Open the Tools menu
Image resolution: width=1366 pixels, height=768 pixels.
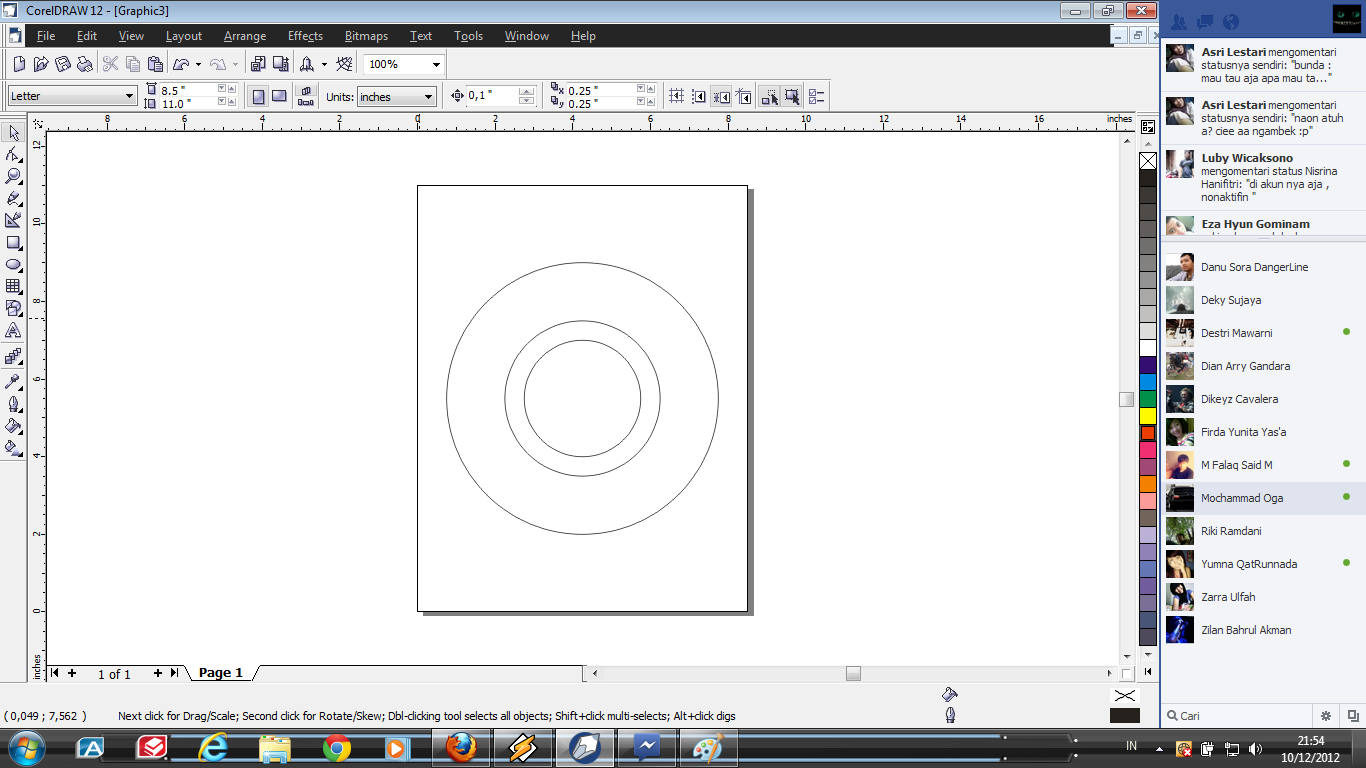pyautogui.click(x=468, y=36)
